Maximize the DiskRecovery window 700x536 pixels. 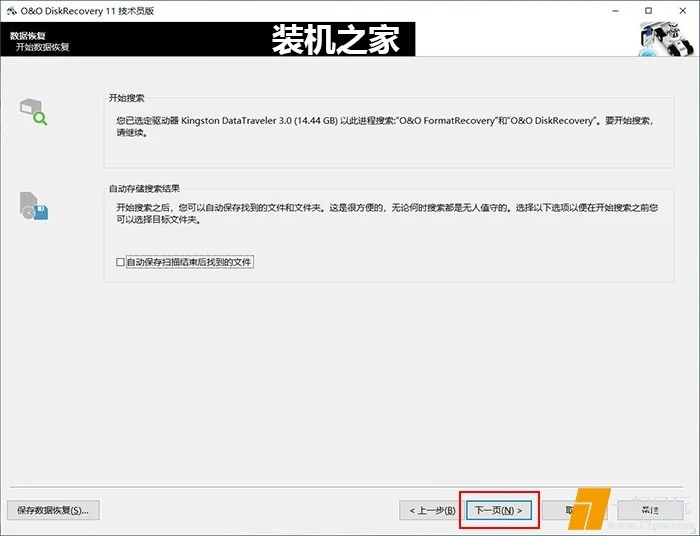pyautogui.click(x=649, y=9)
